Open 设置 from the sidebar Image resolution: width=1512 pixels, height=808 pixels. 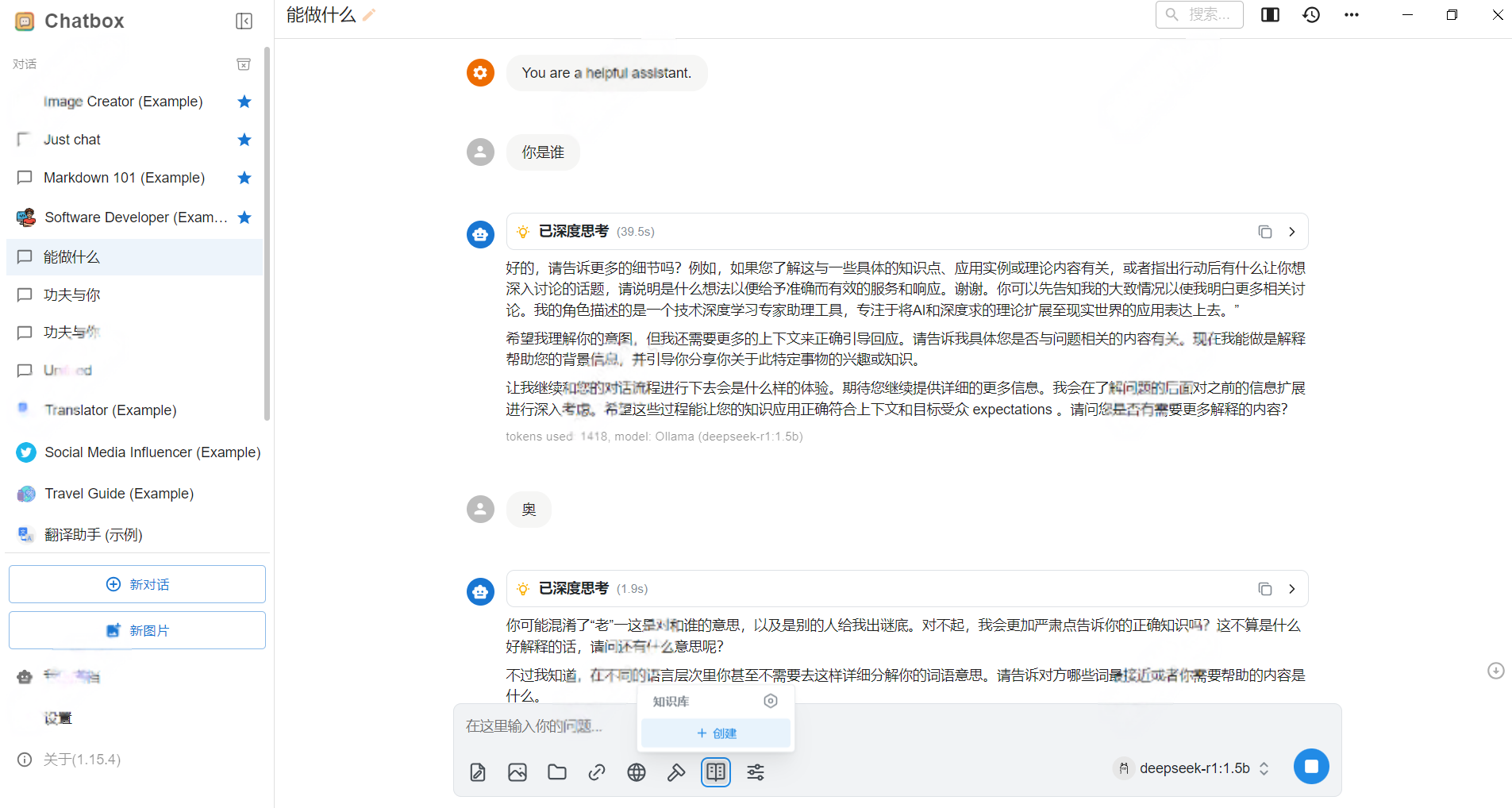coord(58,718)
